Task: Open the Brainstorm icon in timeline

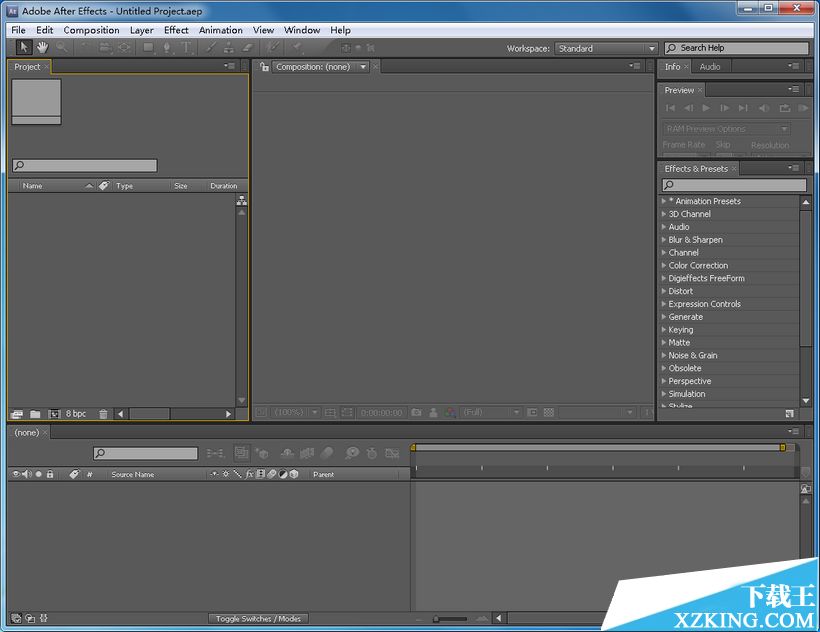Action: coord(352,453)
